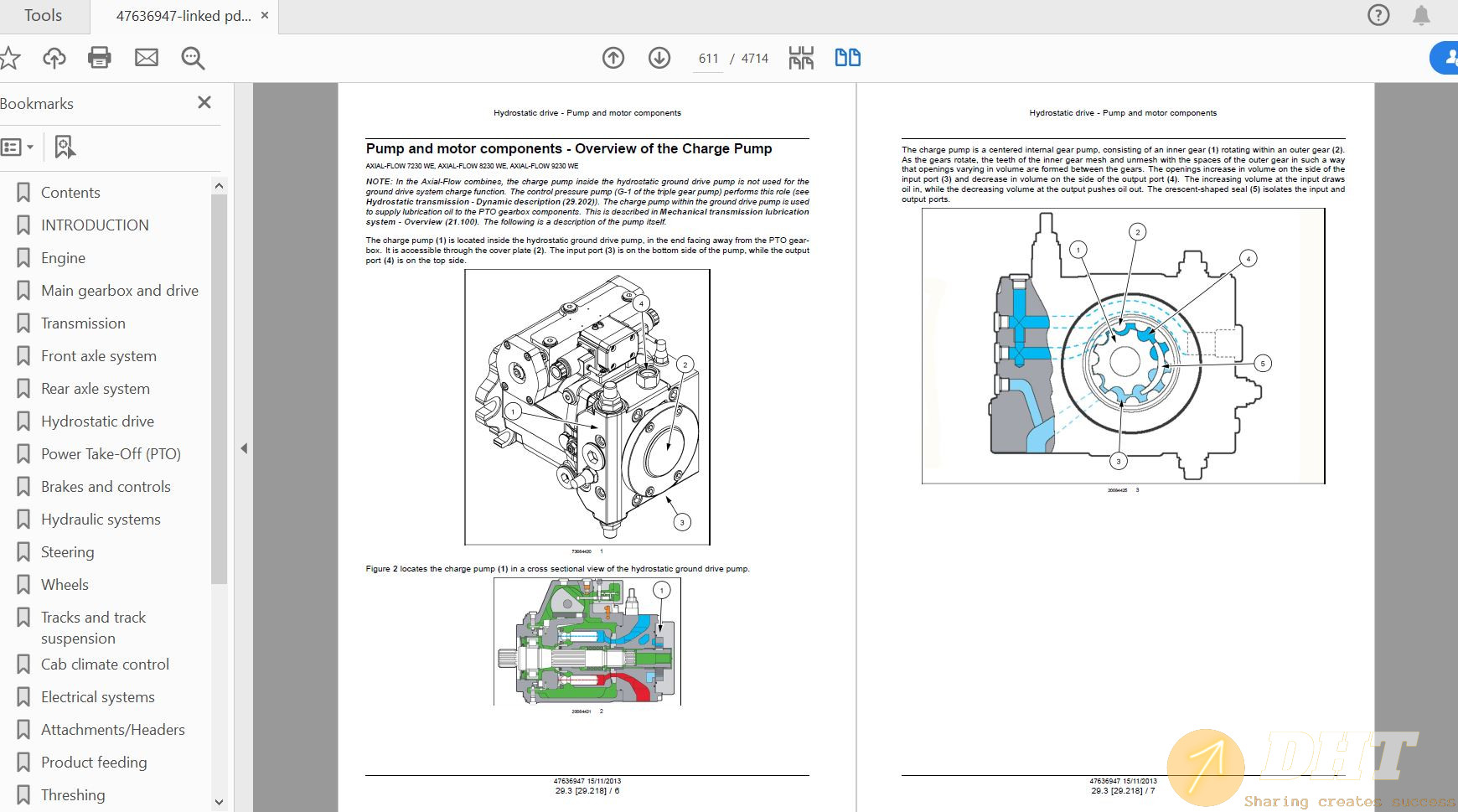1458x812 pixels.
Task: Open the Attachments/Headers bookmark
Action: click(x=113, y=730)
